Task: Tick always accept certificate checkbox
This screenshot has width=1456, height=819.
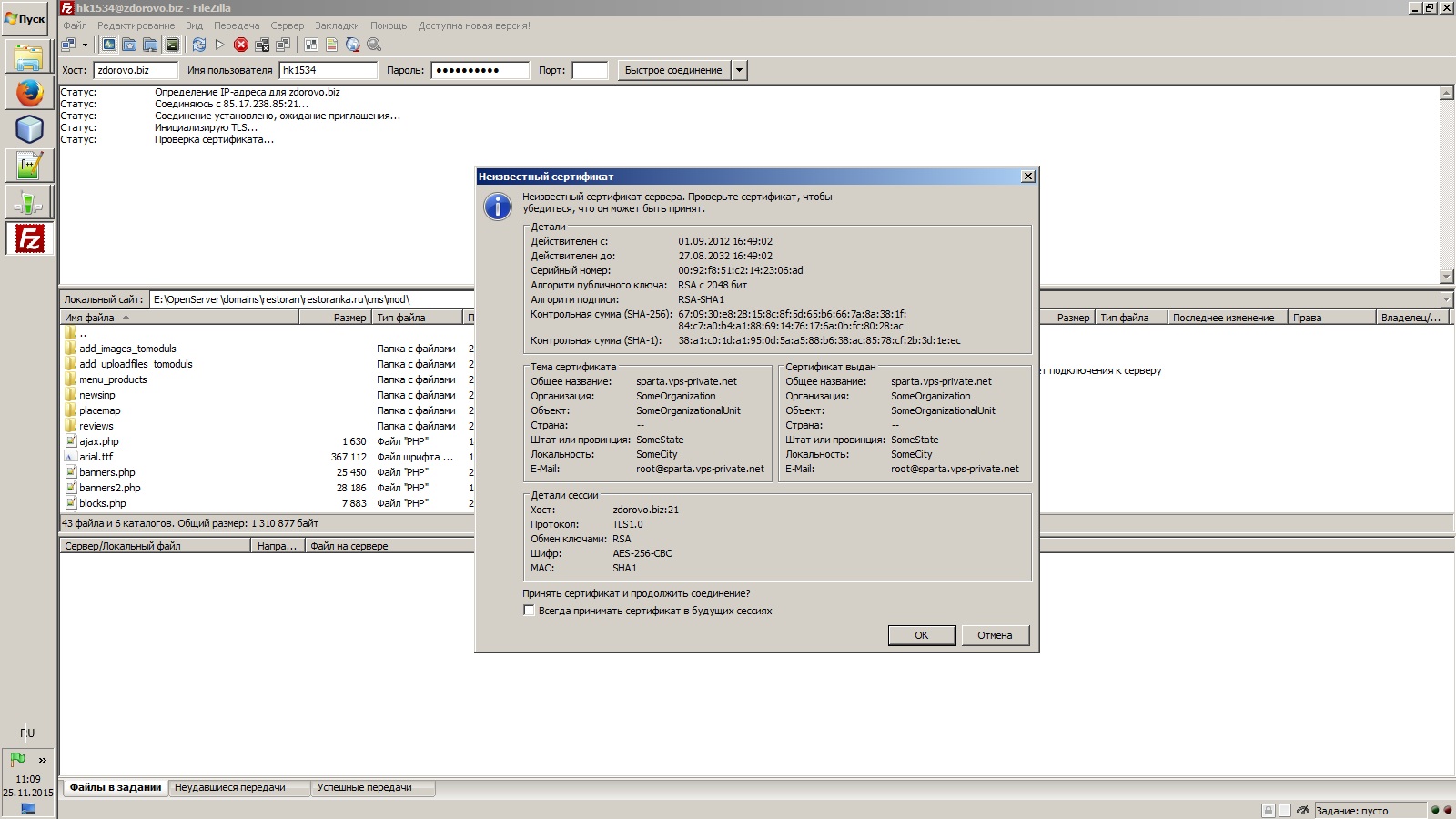Action: tap(529, 611)
